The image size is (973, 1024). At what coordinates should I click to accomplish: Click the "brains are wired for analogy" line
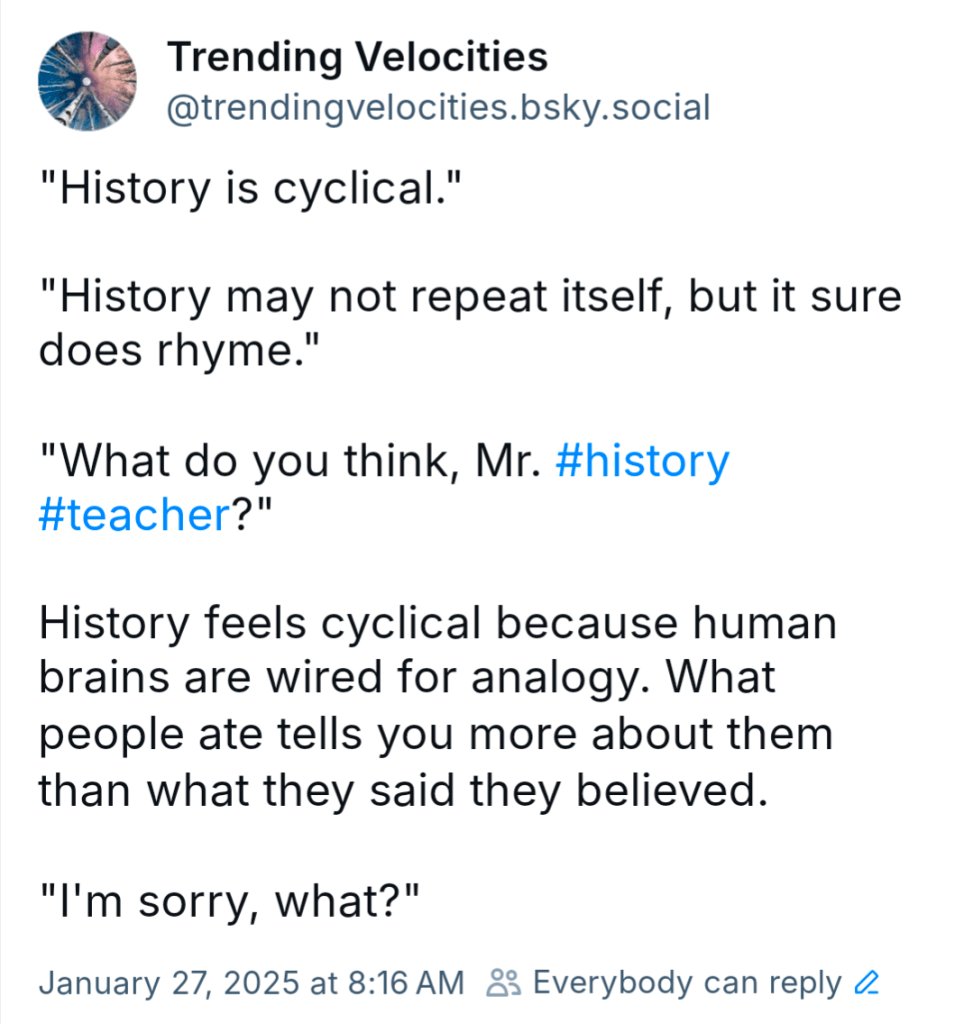(407, 679)
